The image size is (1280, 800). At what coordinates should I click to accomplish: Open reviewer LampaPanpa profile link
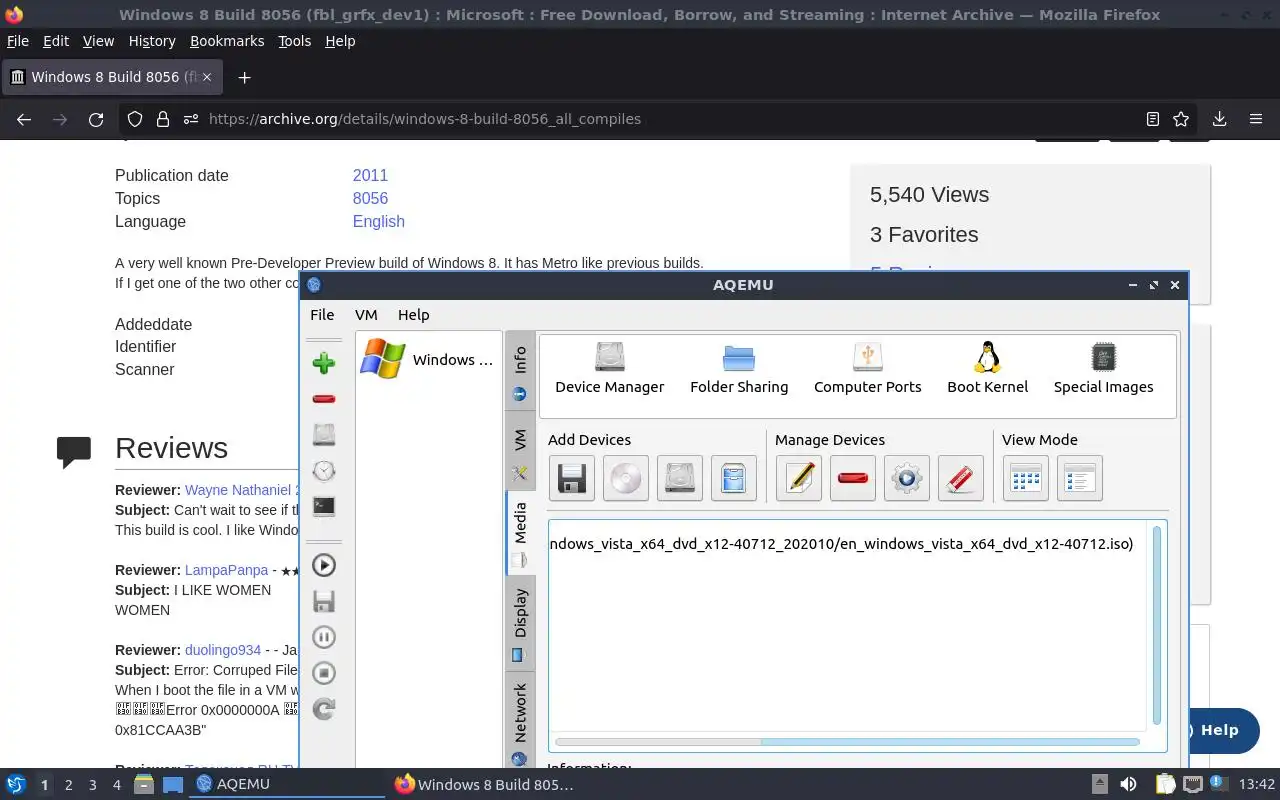[226, 570]
